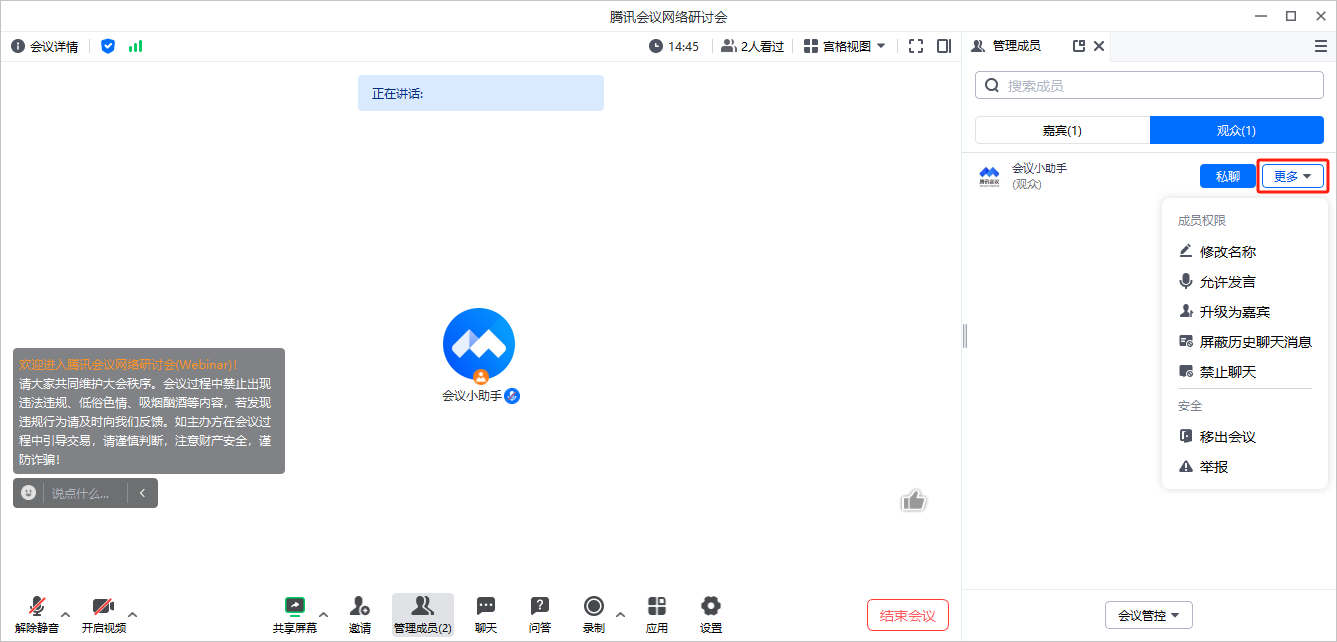1337x642 pixels.
Task: Click the 会议小助手 avatar in video area
Action: click(479, 344)
